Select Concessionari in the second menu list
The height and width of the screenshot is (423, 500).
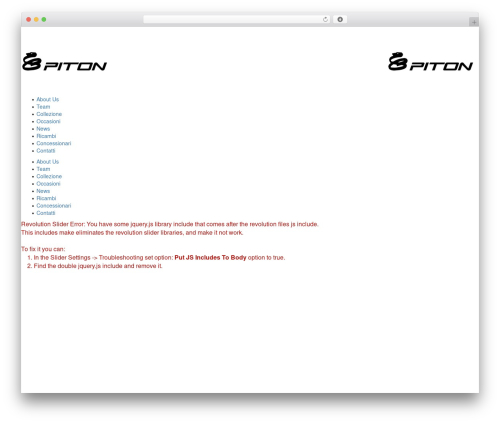click(x=54, y=206)
